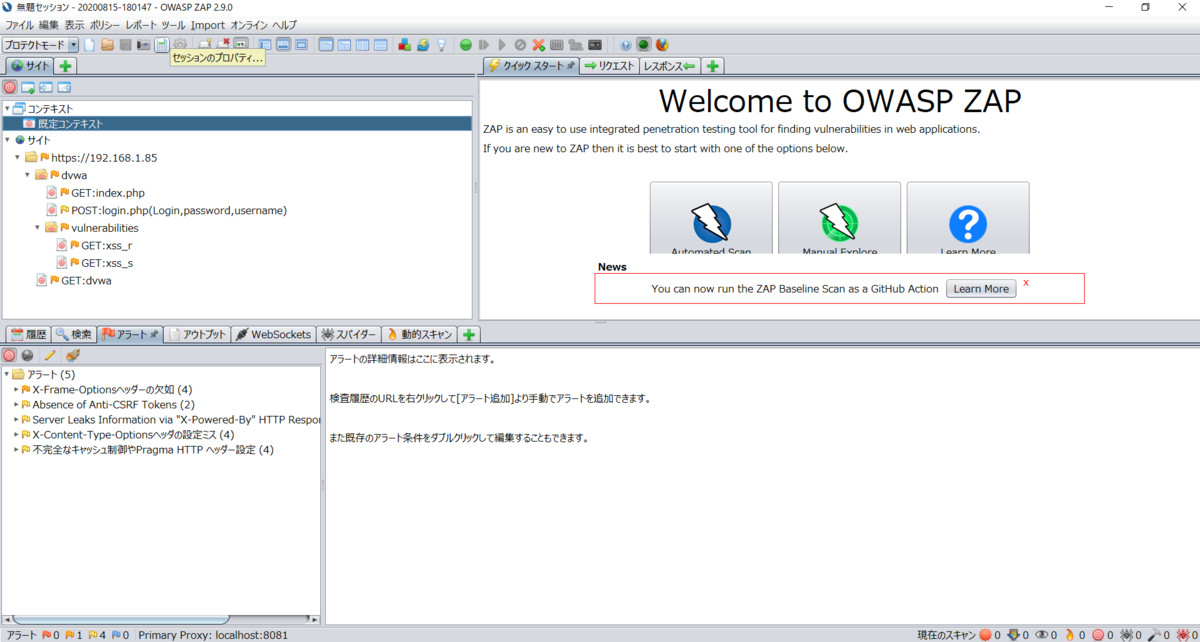Switch to the 履歴 tab
Screen dimensions: 1200x642
[28, 334]
